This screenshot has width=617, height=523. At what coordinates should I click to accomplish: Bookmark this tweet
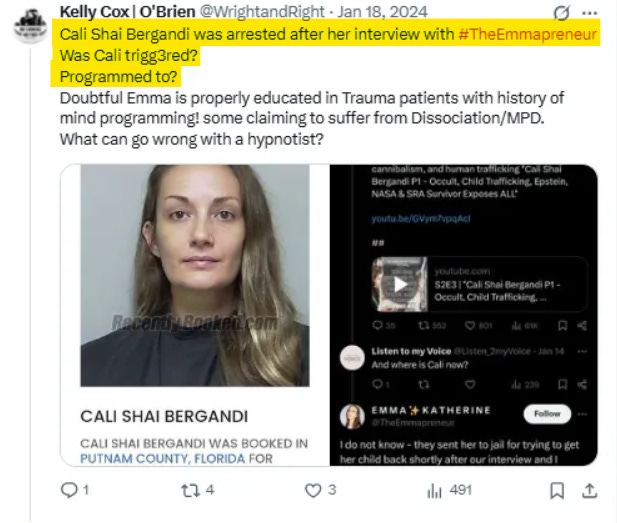point(557,490)
